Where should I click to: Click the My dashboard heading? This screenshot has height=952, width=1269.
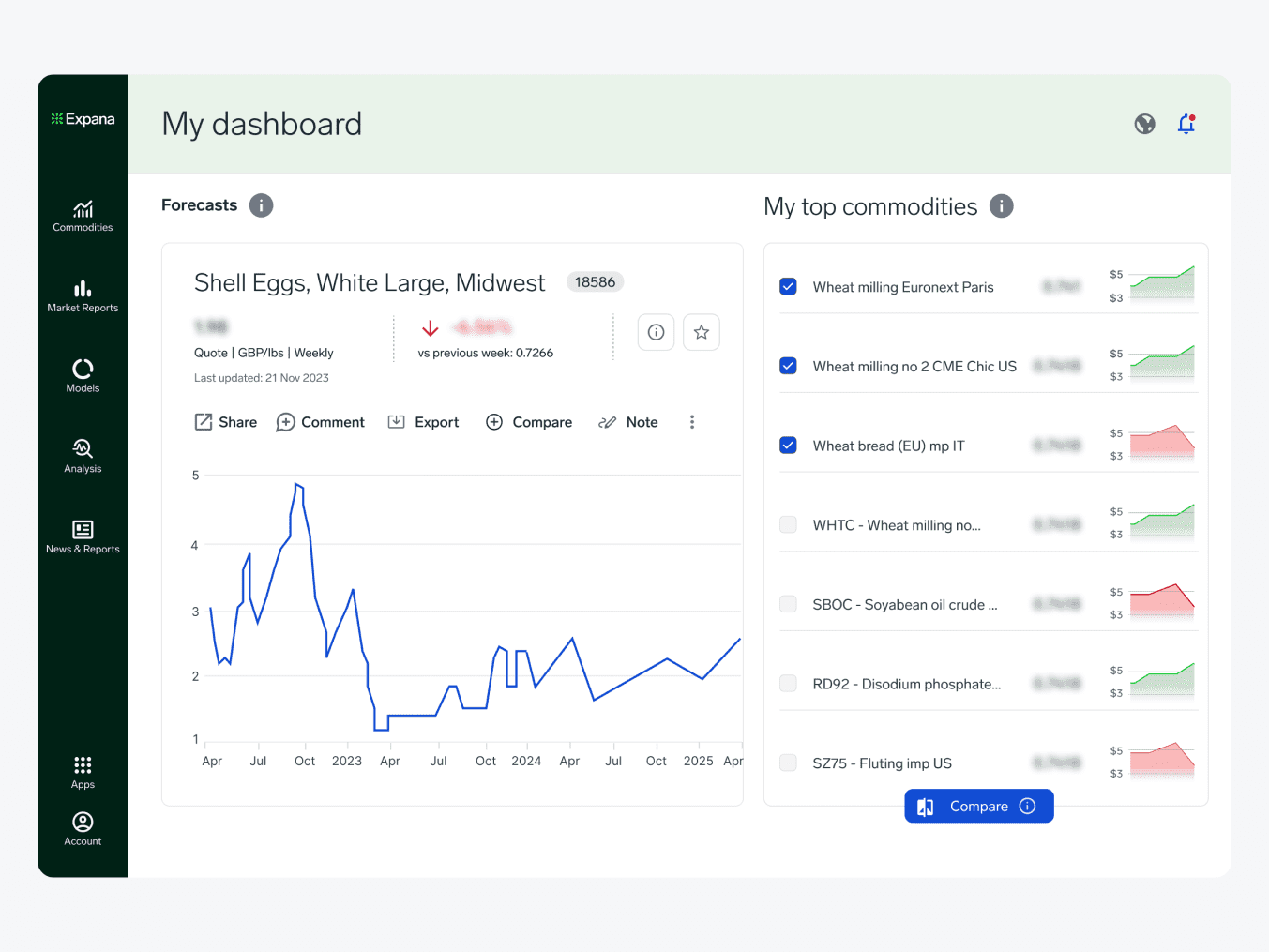coord(262,124)
